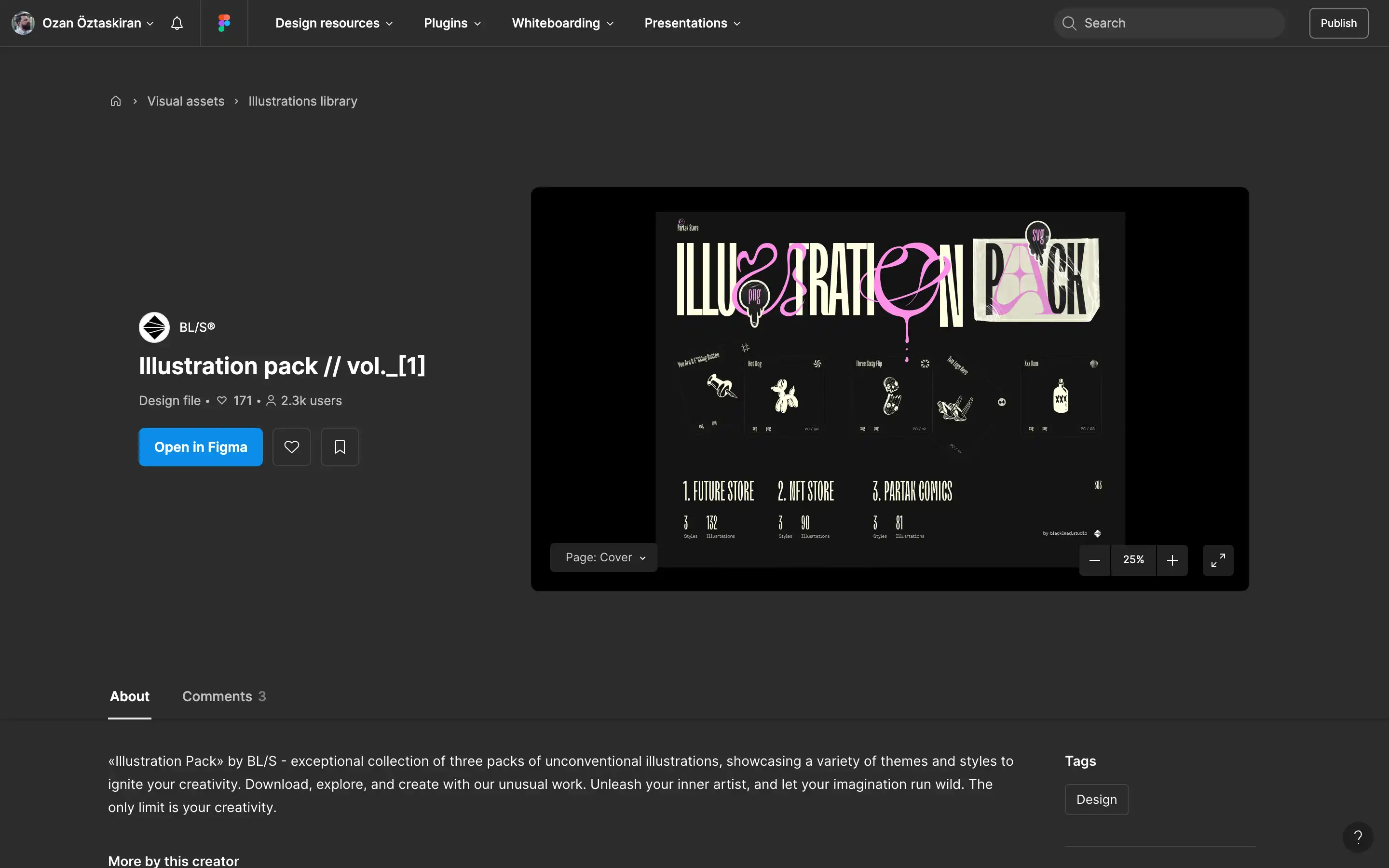1389x868 pixels.
Task: Go to home via breadcrumb house icon
Action: coord(115,101)
